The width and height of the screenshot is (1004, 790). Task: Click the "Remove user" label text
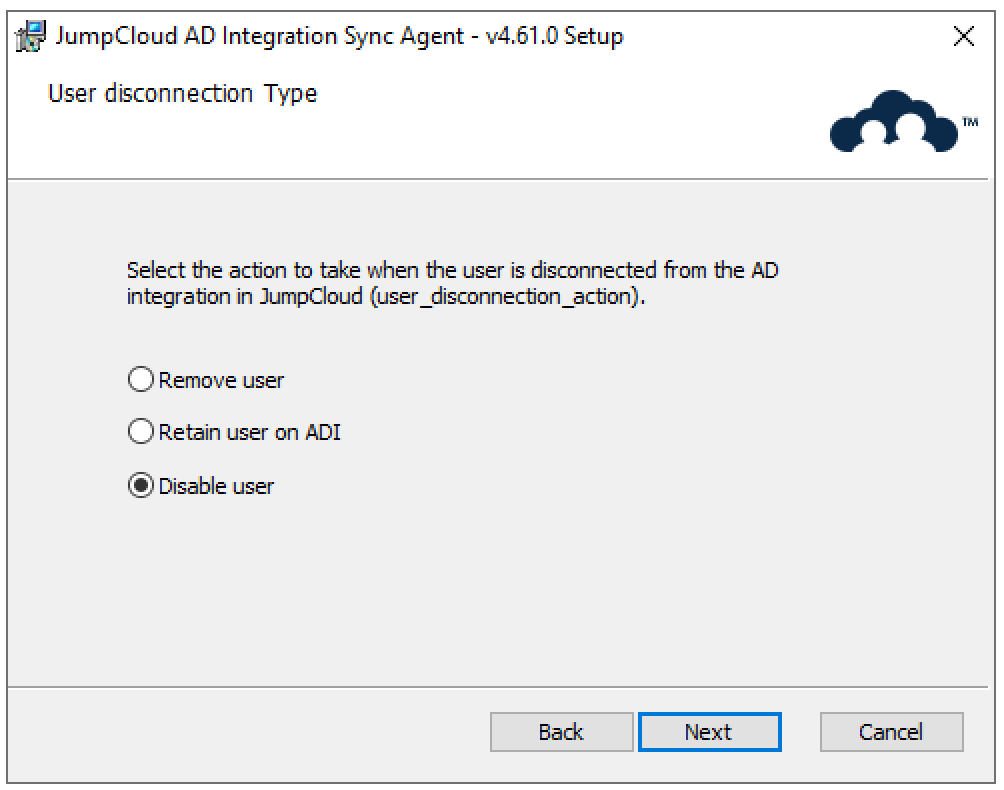pos(221,380)
